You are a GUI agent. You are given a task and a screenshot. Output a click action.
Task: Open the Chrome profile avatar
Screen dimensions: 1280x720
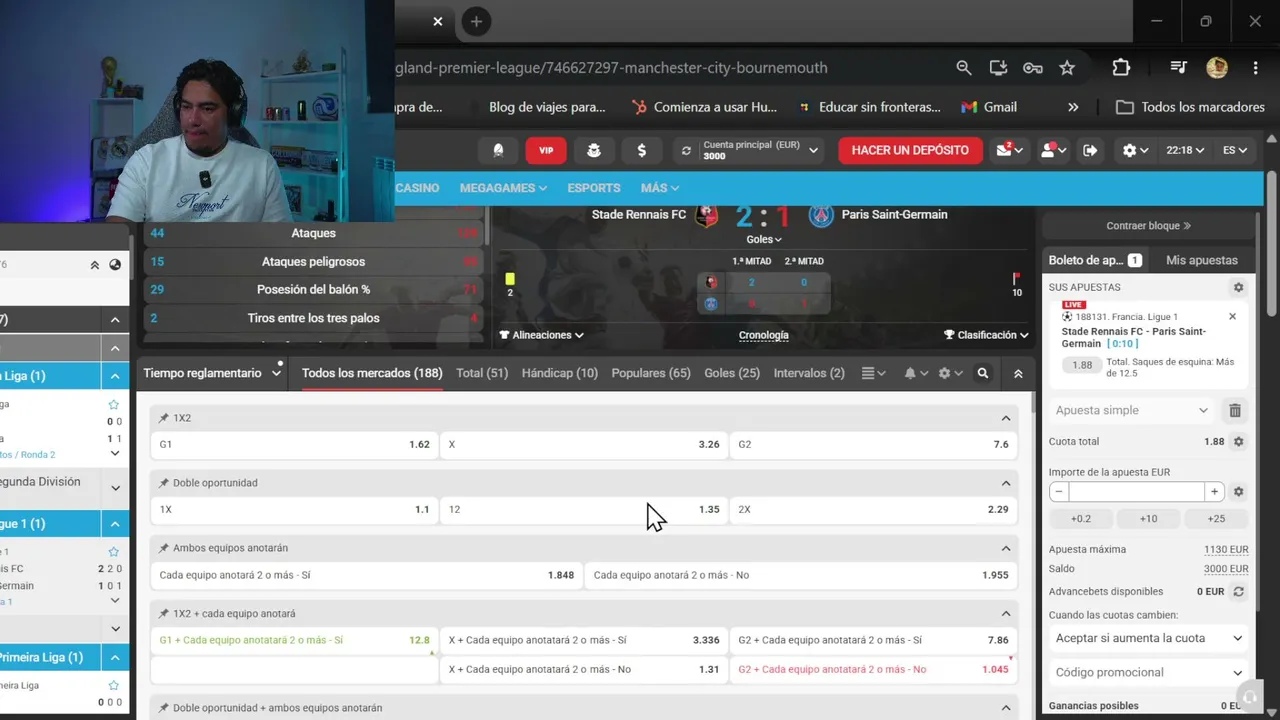(1217, 68)
